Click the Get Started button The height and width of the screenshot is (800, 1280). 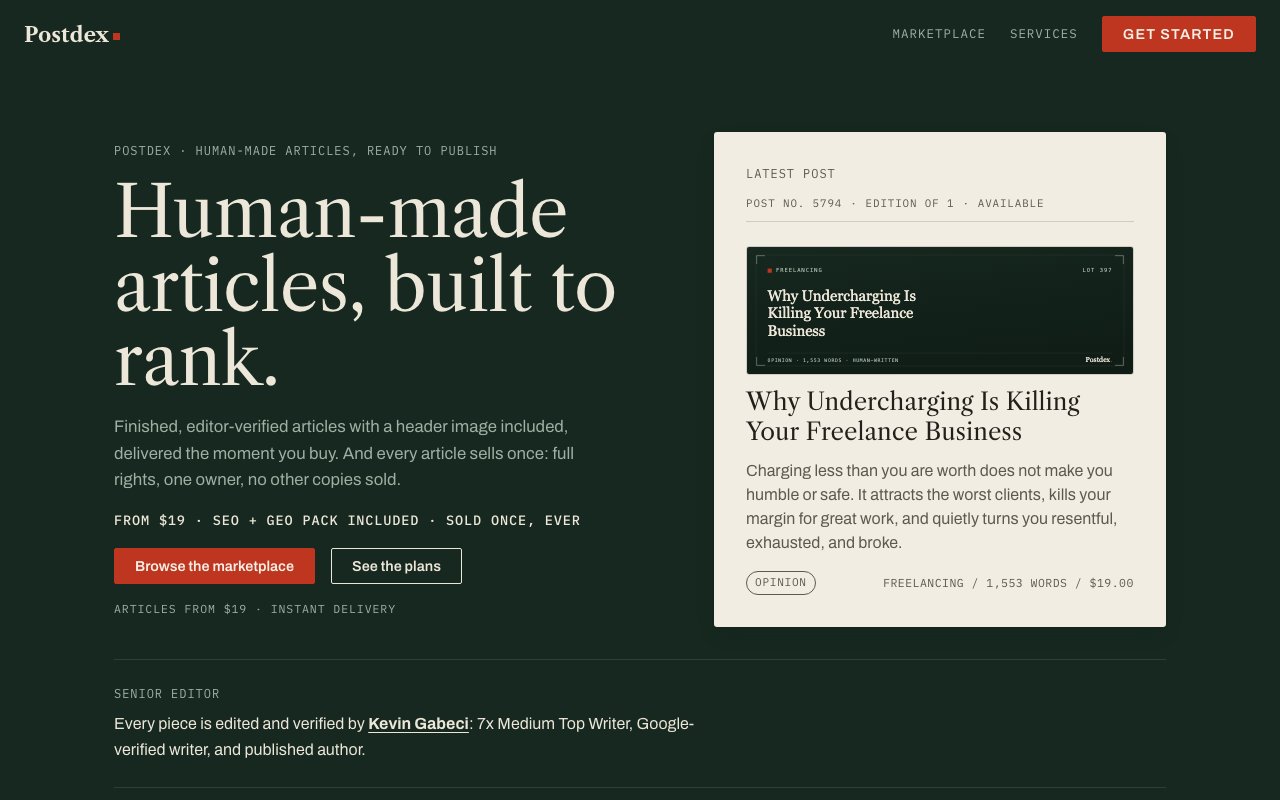pyautogui.click(x=1178, y=34)
